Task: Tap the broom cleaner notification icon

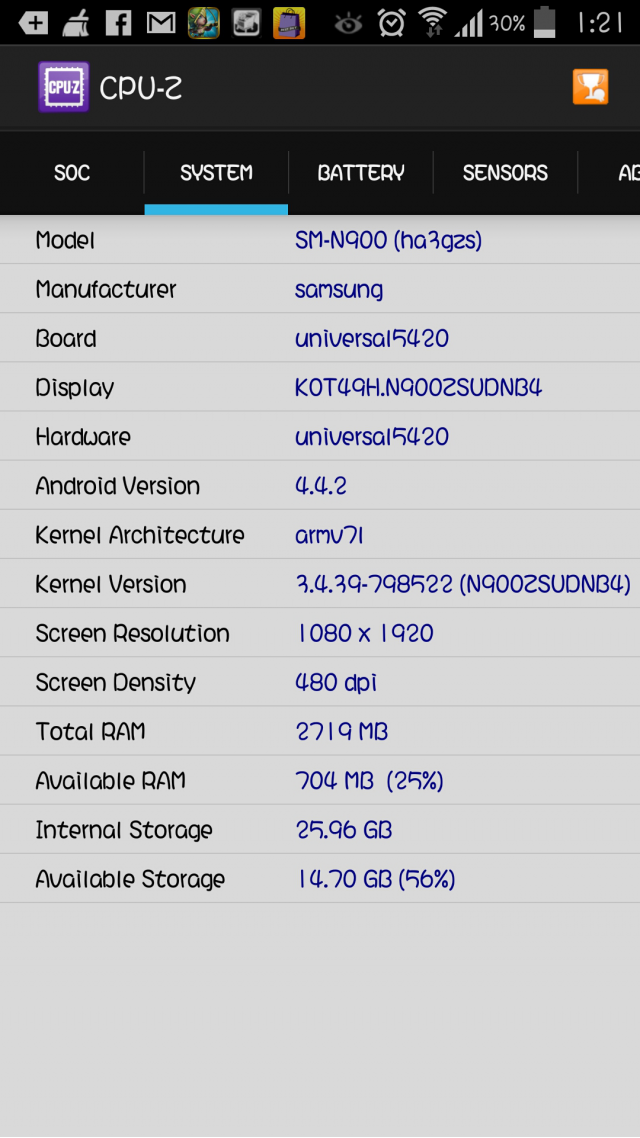Action: coord(75,22)
